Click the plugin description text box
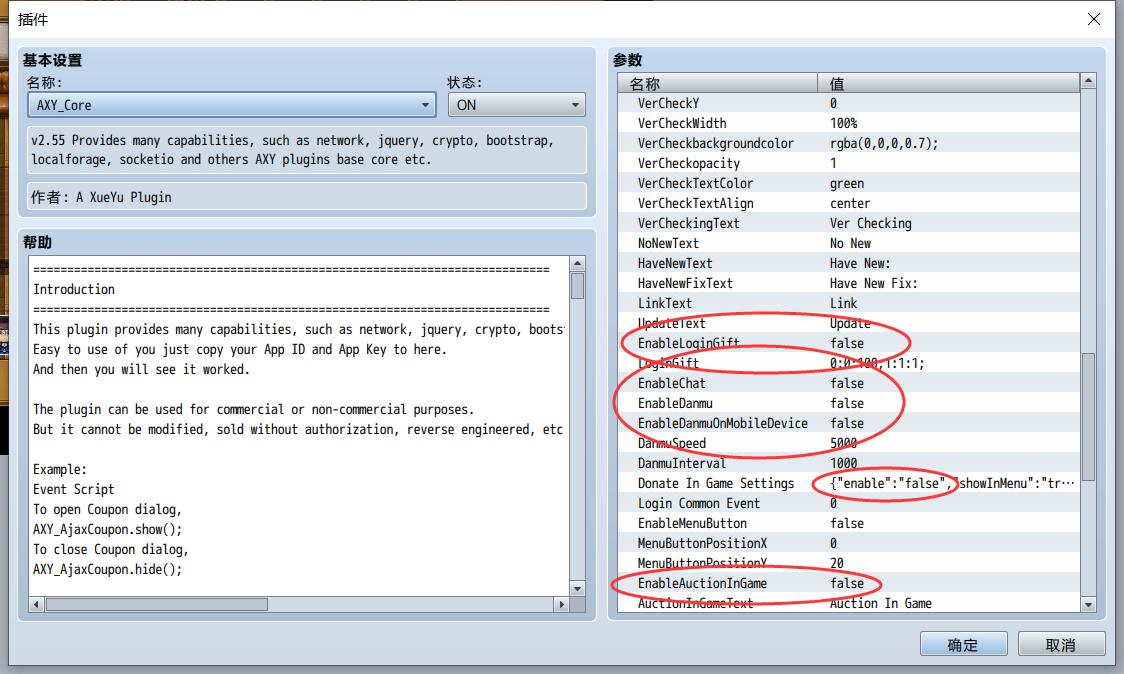This screenshot has width=1124, height=674. pos(307,150)
